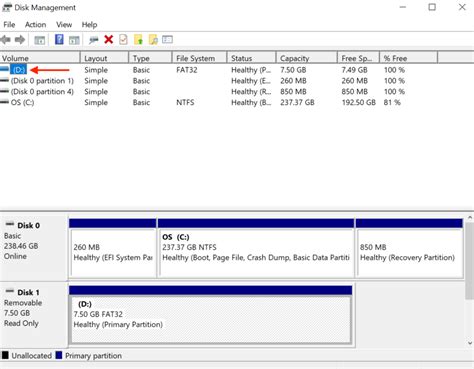This screenshot has height=369, width=474.
Task: Click the Show/Hide Console Tree icon
Action: click(40, 40)
